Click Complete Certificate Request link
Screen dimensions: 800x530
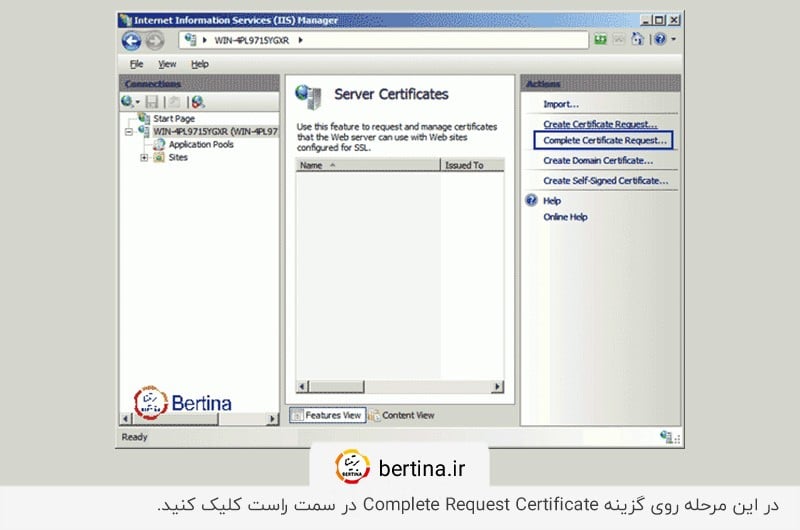point(604,141)
